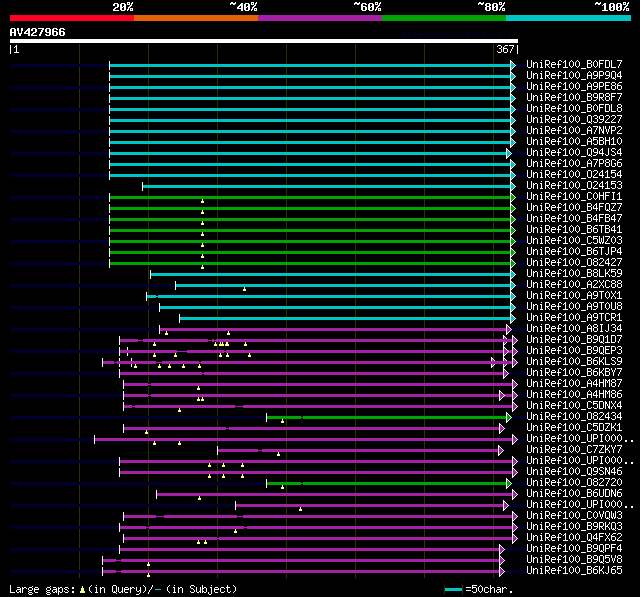Click the red 20% identity legend segment
This screenshot has height=597, width=640.
point(72,18)
